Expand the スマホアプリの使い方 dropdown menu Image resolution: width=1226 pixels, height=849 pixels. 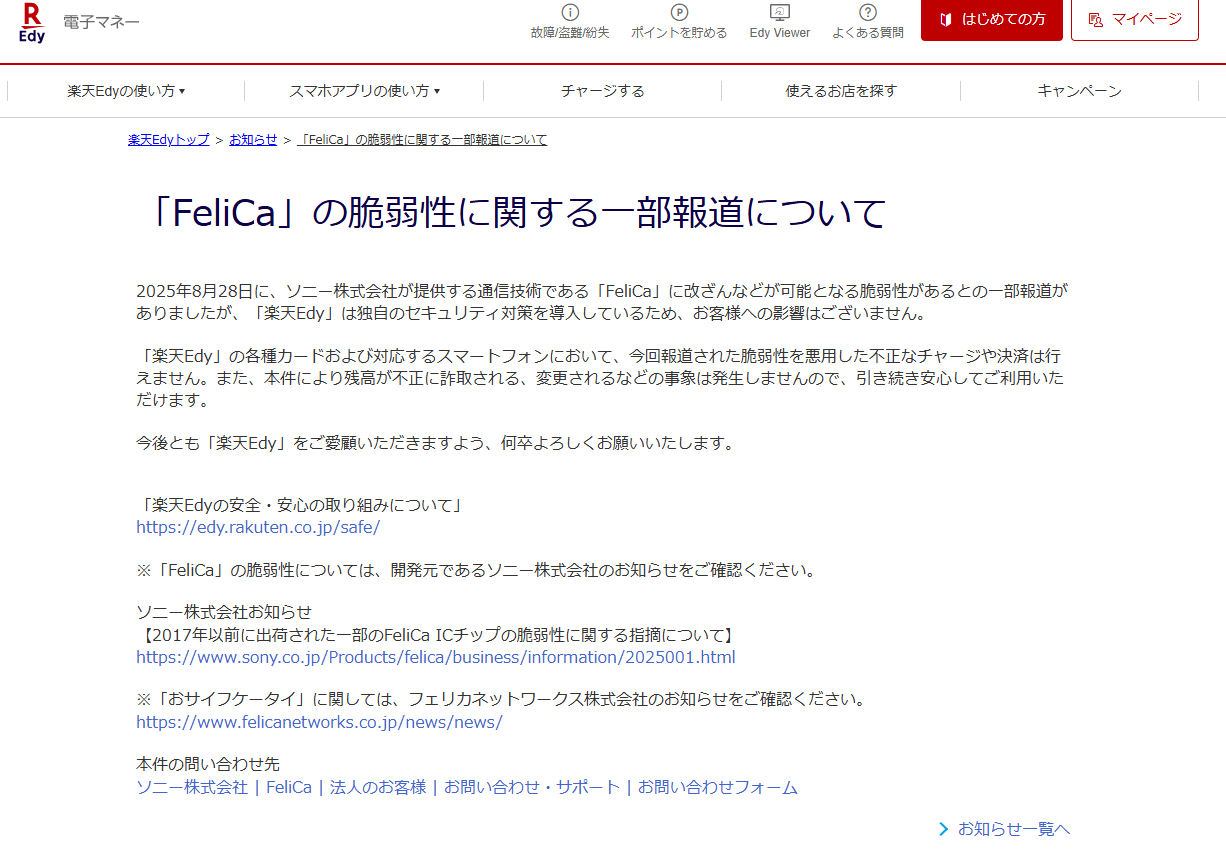click(x=364, y=91)
